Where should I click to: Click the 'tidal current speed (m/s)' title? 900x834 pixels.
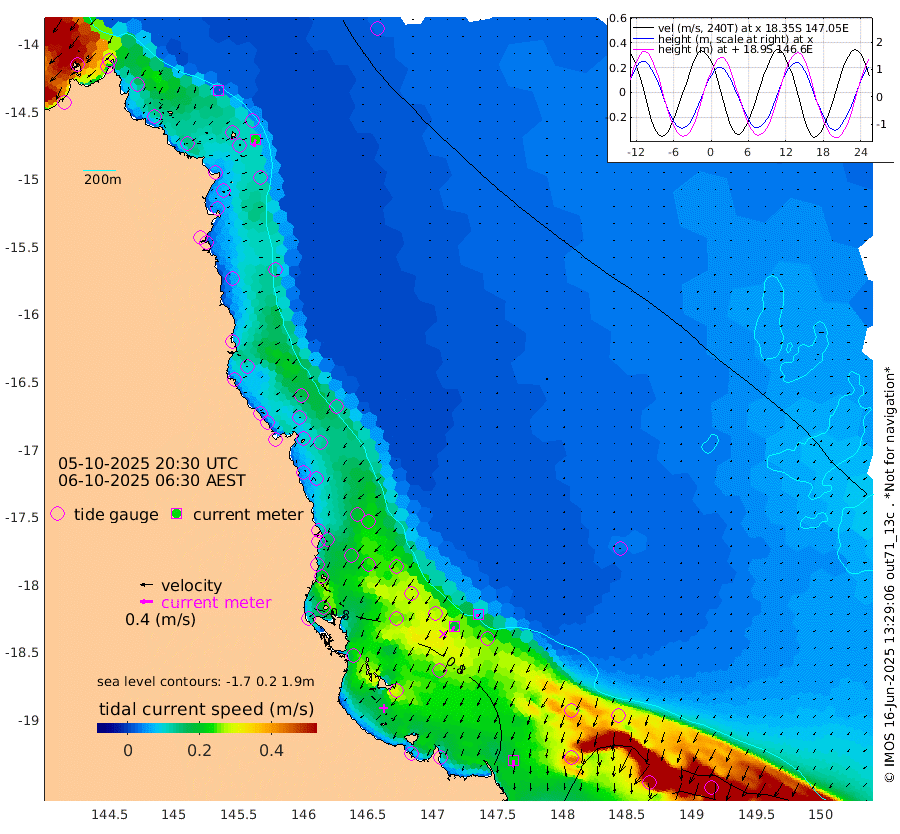coord(207,708)
